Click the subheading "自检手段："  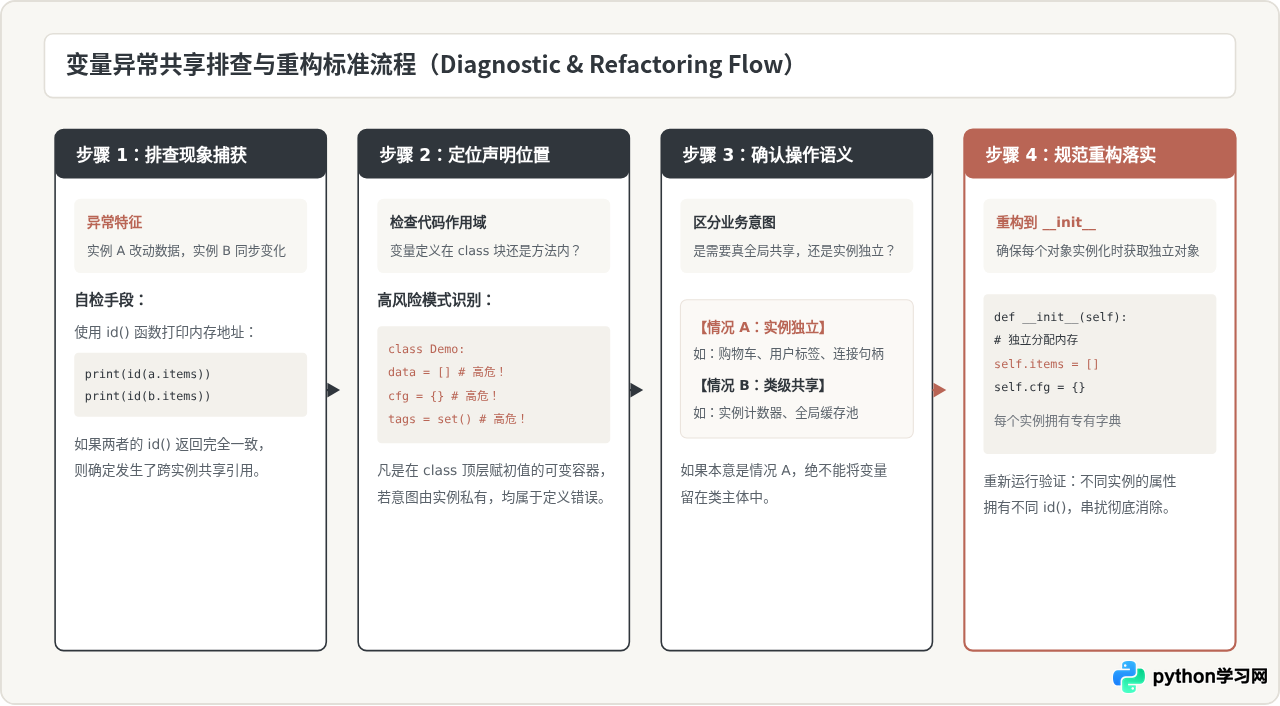pos(110,300)
